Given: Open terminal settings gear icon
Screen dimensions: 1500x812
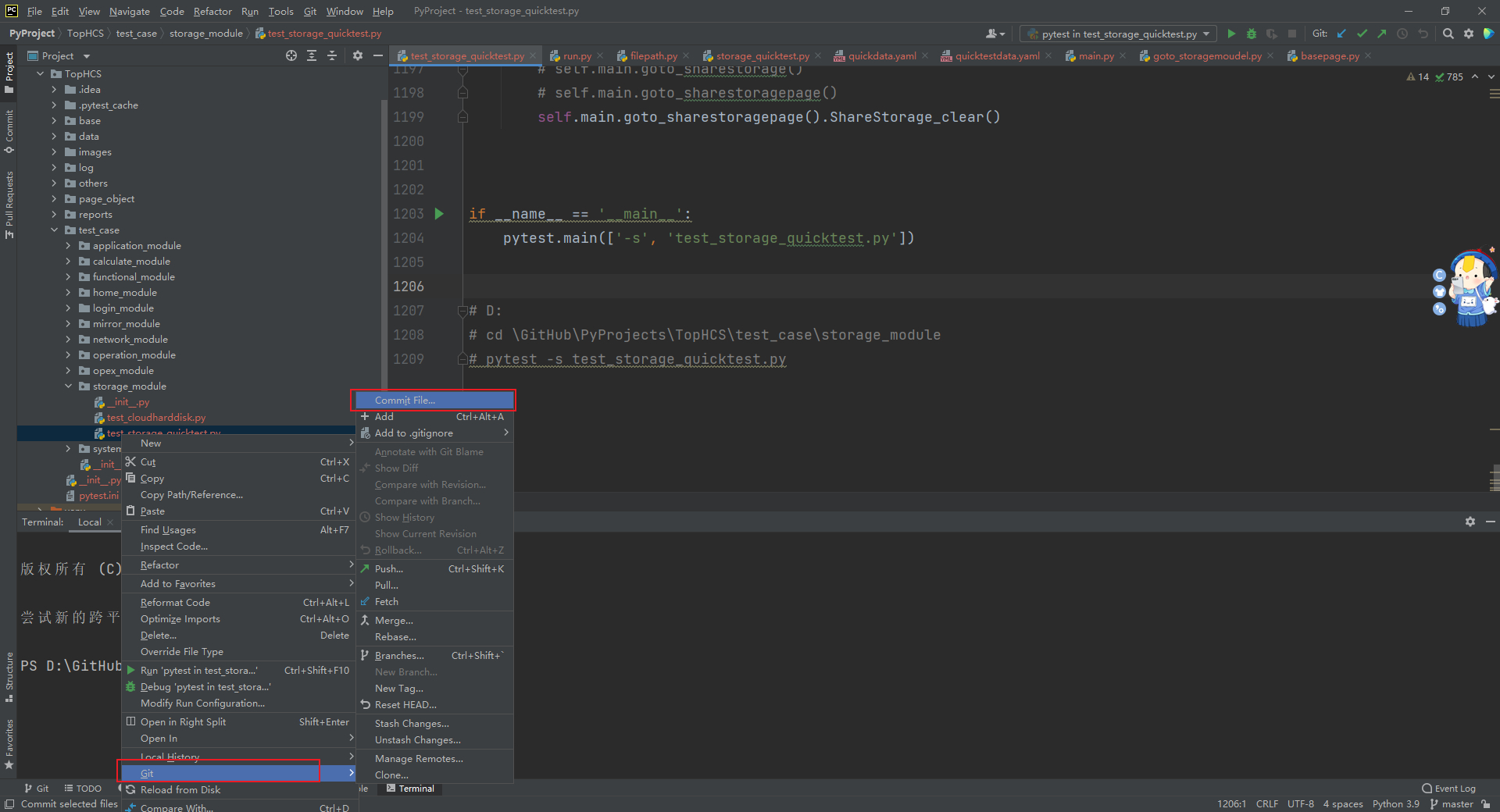Looking at the screenshot, I should click(1470, 522).
